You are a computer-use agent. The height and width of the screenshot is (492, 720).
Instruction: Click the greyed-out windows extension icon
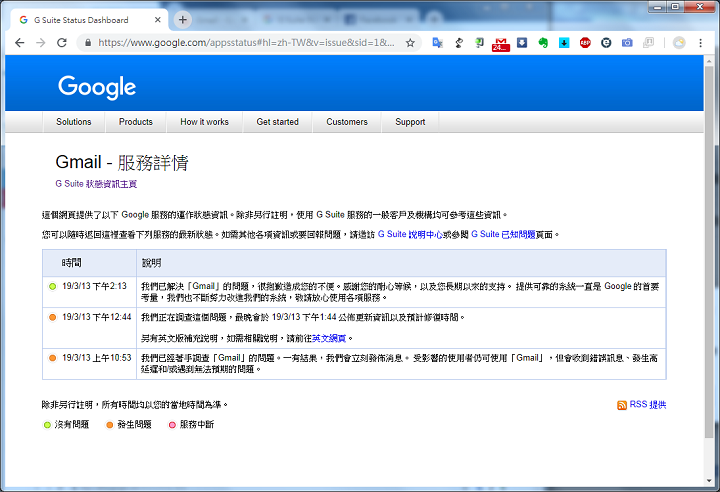(x=648, y=43)
